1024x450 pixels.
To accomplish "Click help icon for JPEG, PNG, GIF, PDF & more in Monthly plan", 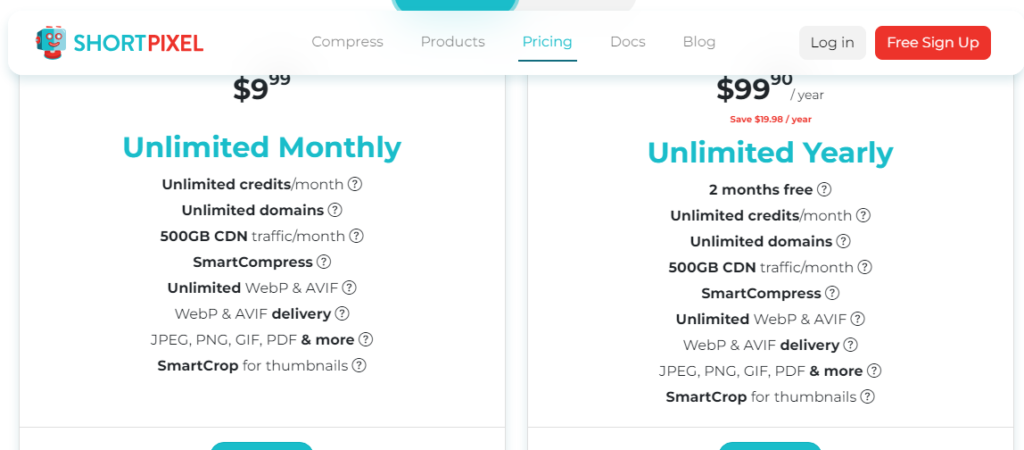I will pyautogui.click(x=366, y=340).
